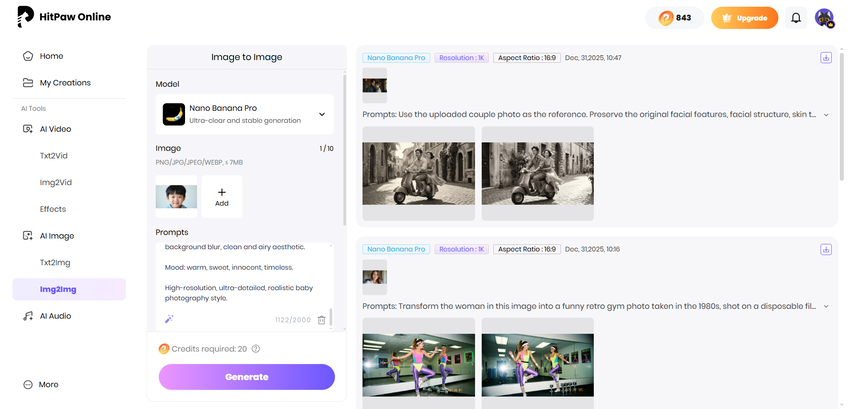This screenshot has height=409, width=854.
Task: Click 'Credits required: 20' text
Action: click(x=209, y=349)
